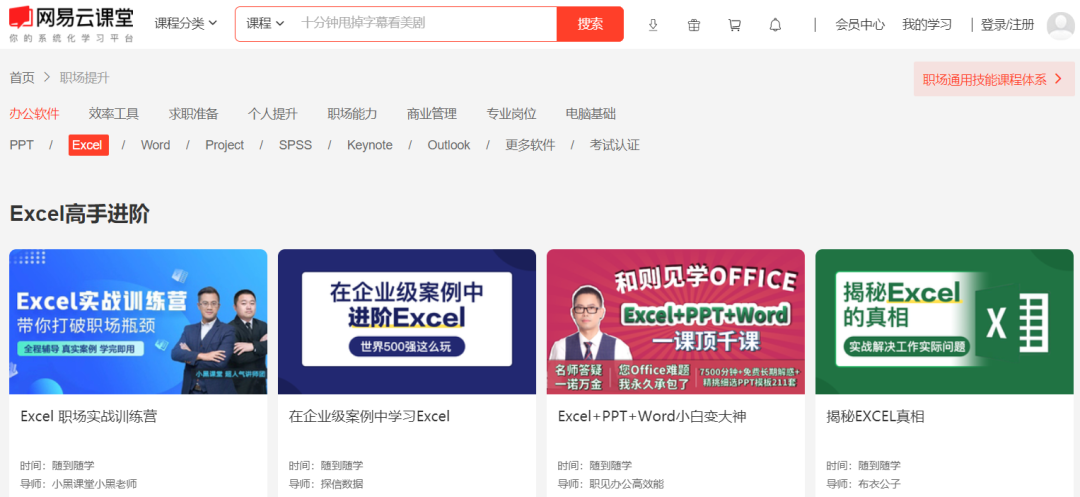Select the 效率工具 category tab
The image size is (1080, 497).
point(114,114)
